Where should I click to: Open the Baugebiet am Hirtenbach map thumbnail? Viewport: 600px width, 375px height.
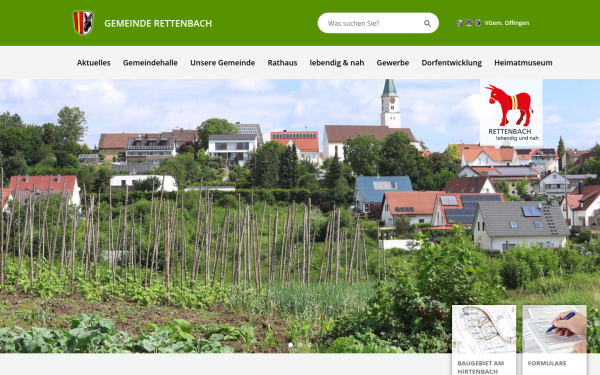(x=484, y=329)
